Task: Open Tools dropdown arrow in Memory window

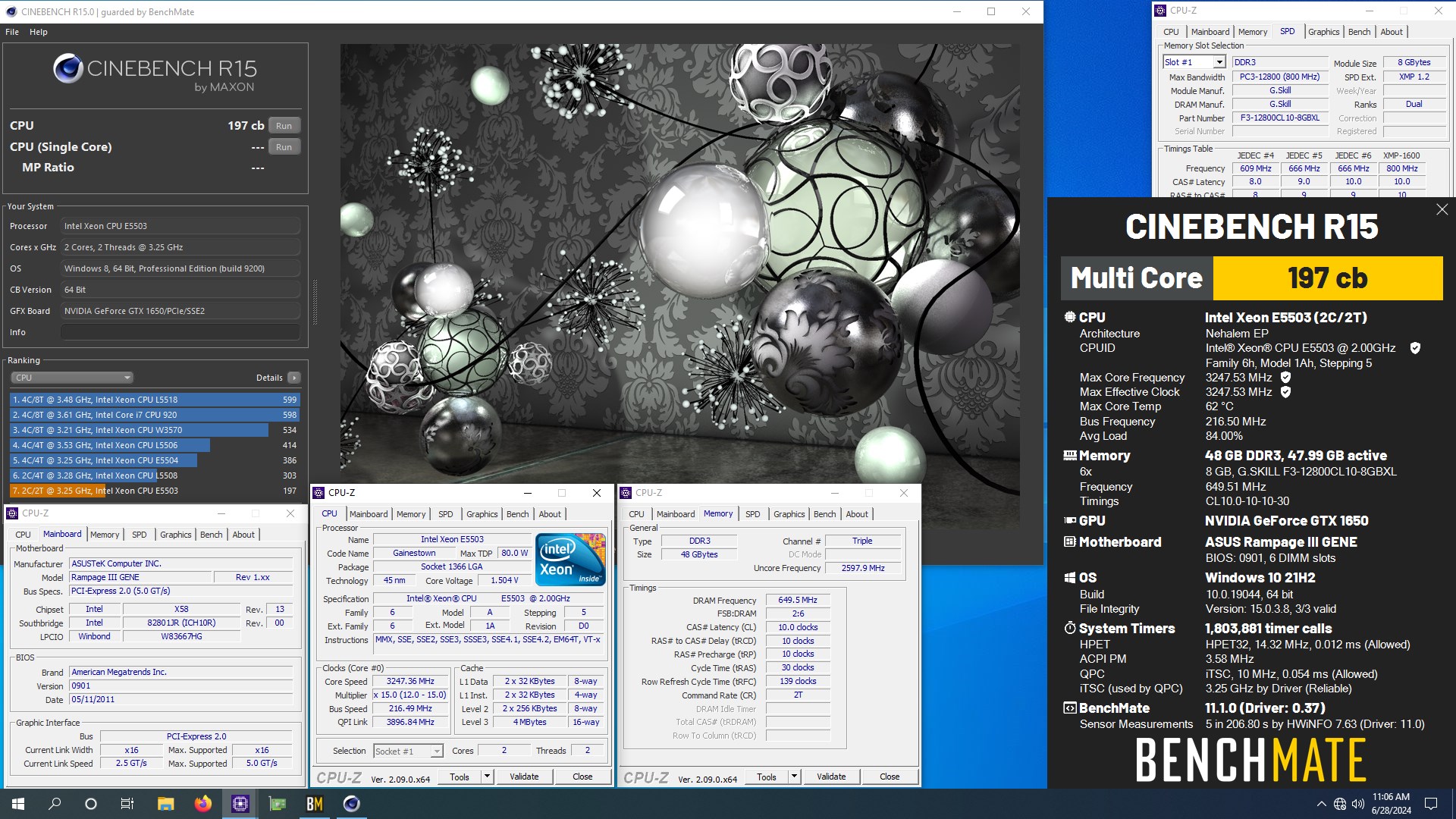Action: click(x=794, y=777)
